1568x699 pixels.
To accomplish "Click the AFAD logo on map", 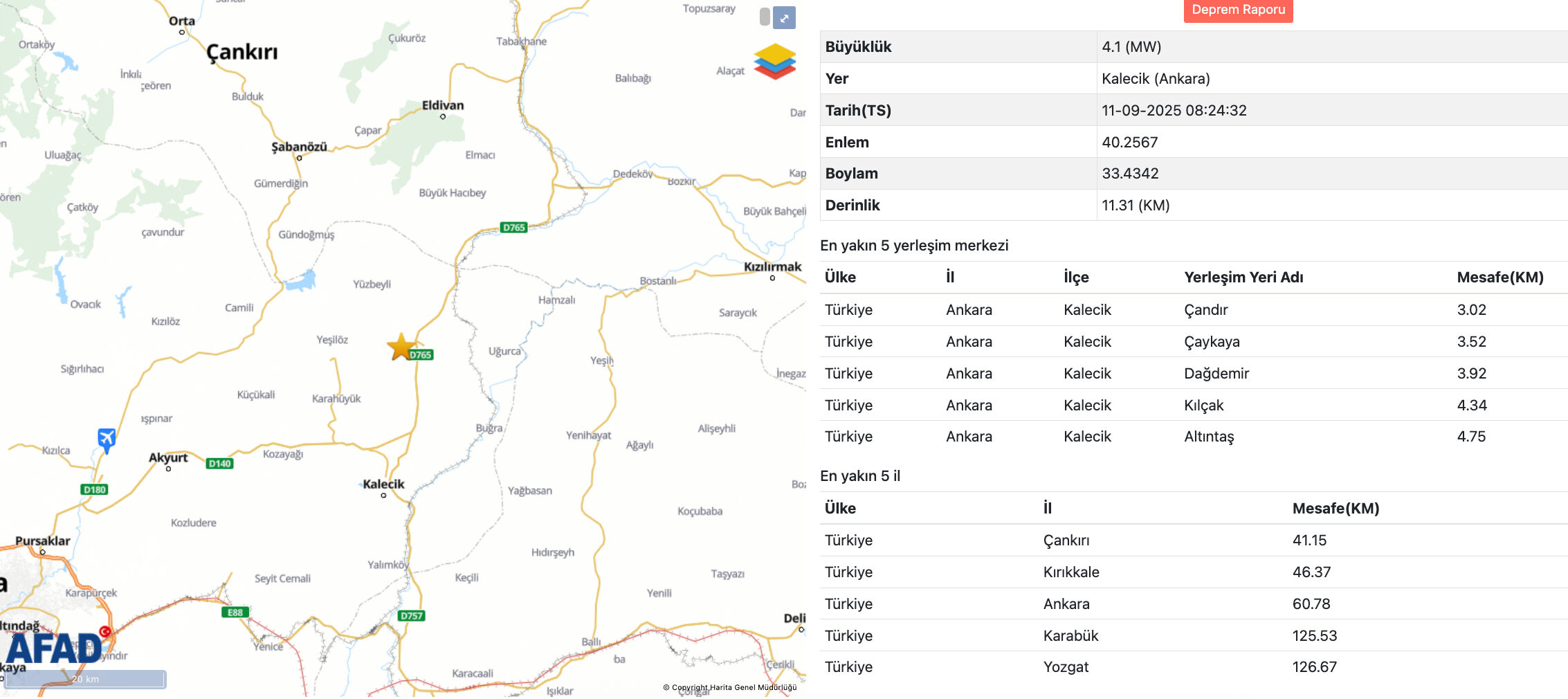I will [x=54, y=648].
